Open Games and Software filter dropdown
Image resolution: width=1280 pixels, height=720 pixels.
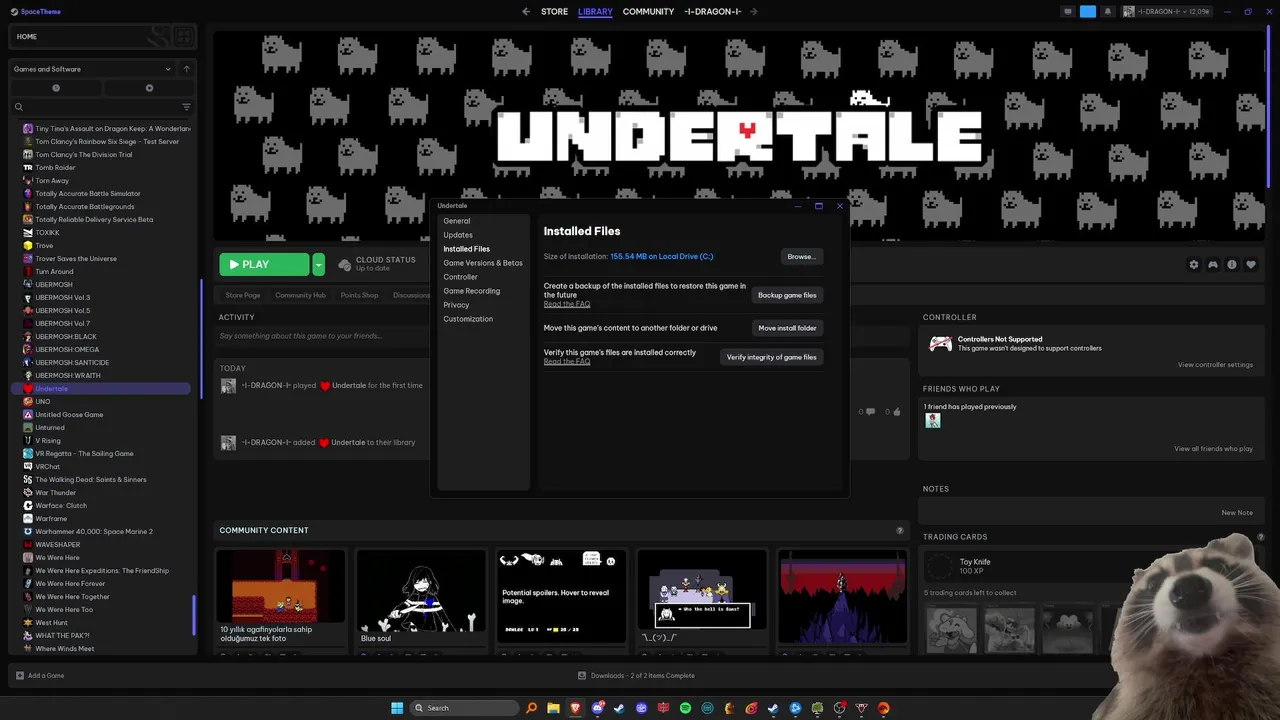pyautogui.click(x=92, y=69)
